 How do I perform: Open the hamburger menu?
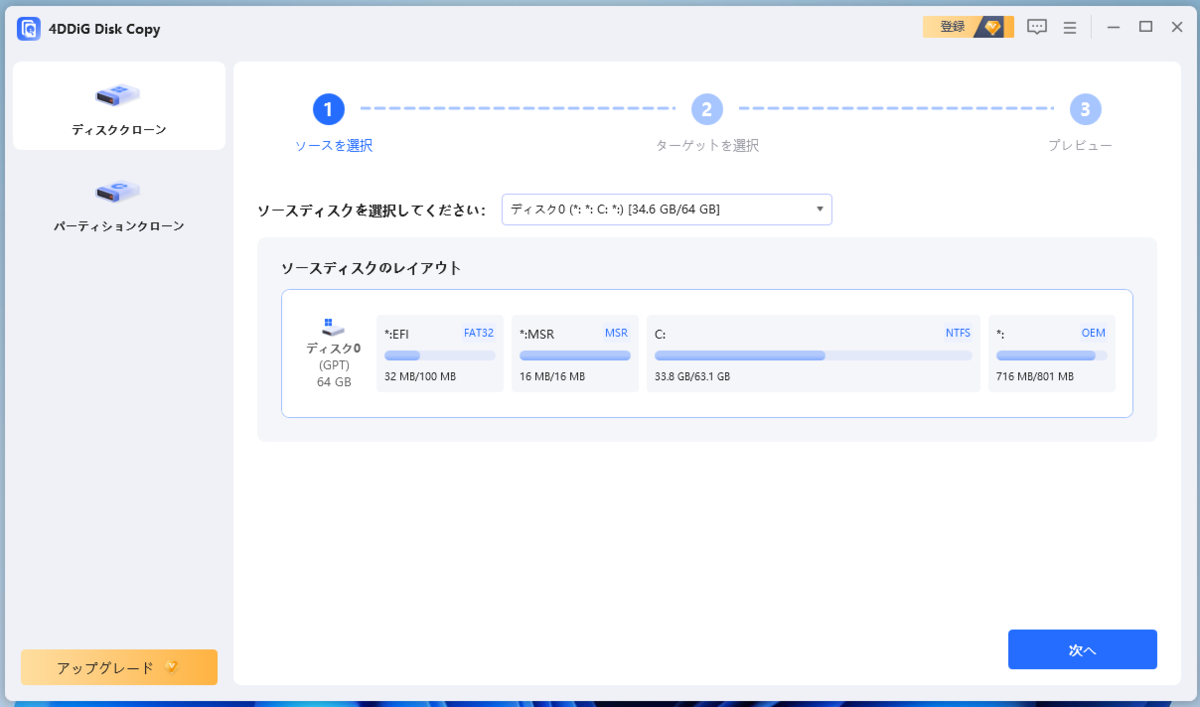pyautogui.click(x=1069, y=27)
